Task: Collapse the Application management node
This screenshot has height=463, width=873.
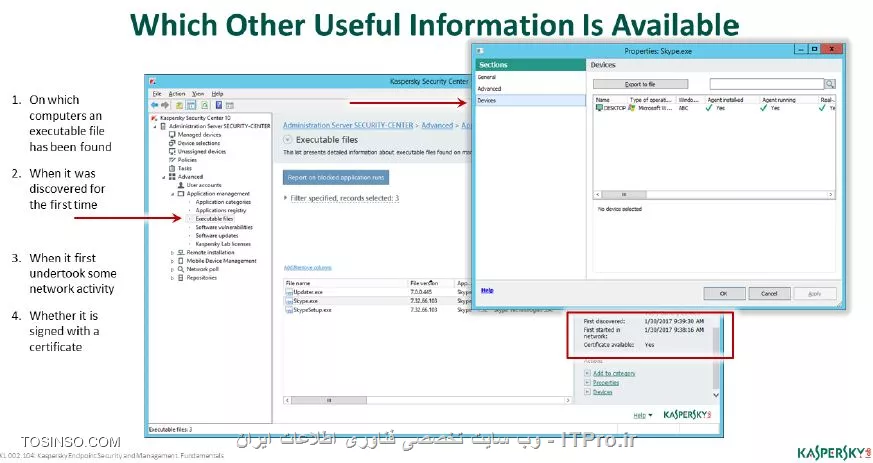Action: tap(173, 194)
